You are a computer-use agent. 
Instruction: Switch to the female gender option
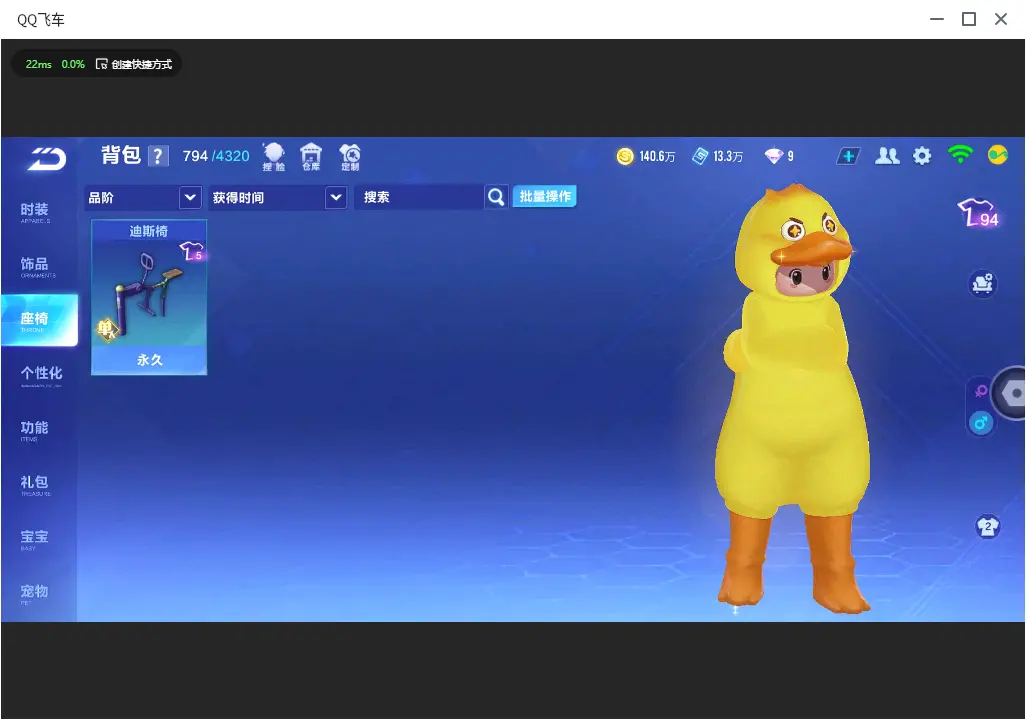[981, 391]
